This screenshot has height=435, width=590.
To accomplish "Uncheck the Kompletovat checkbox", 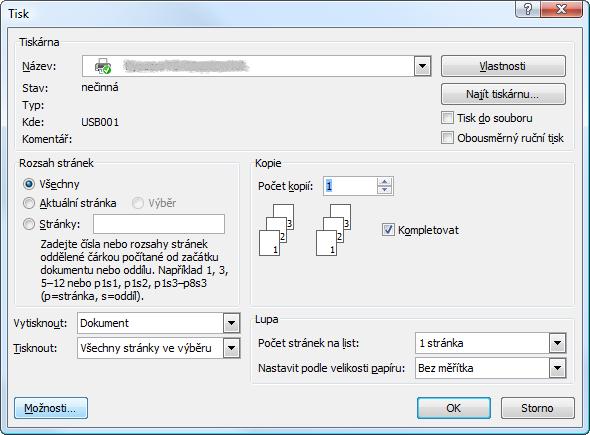I will click(388, 230).
